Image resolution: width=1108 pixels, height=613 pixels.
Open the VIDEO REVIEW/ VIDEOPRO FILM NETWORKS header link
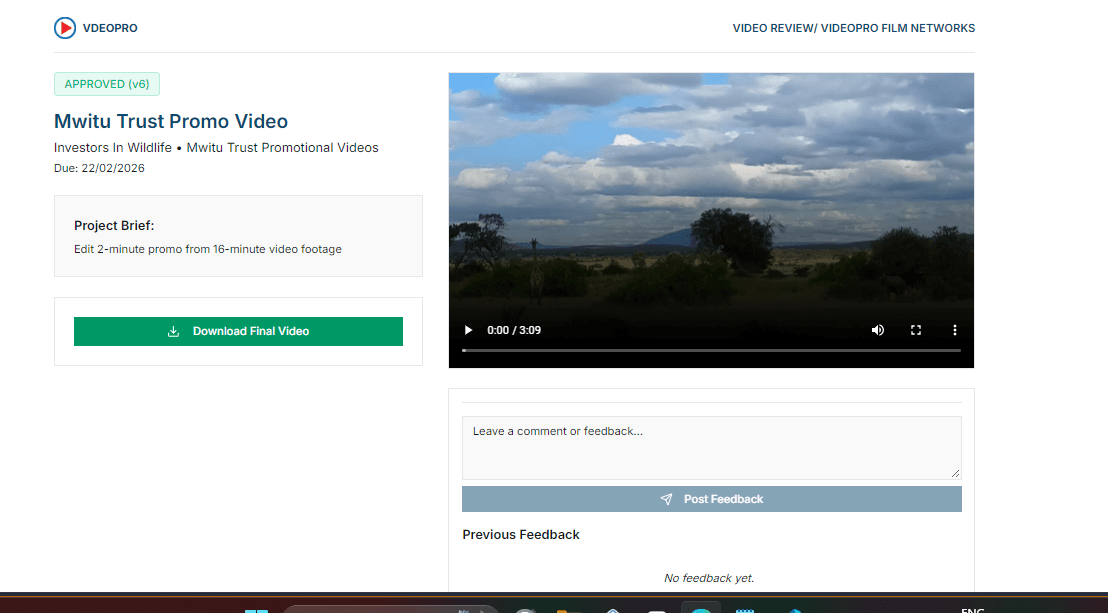[x=854, y=28]
